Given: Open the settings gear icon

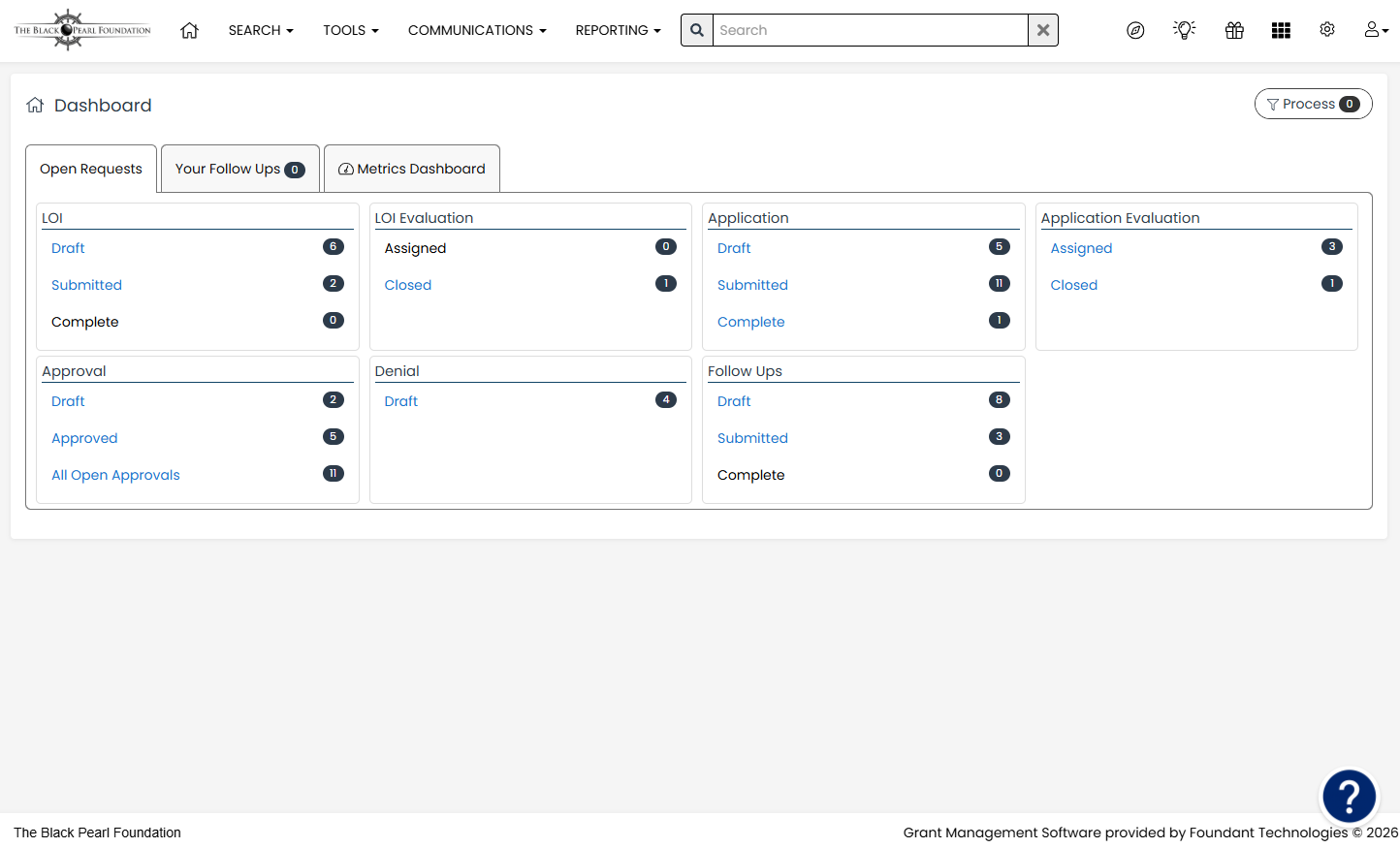Looking at the screenshot, I should 1327,30.
